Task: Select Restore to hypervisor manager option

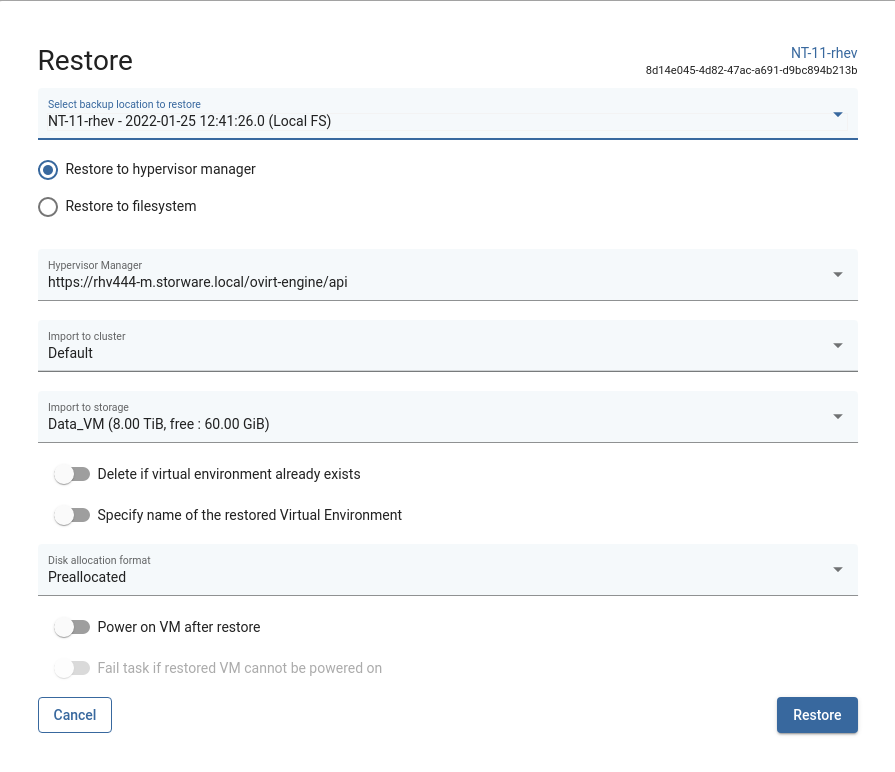Action: [48, 170]
